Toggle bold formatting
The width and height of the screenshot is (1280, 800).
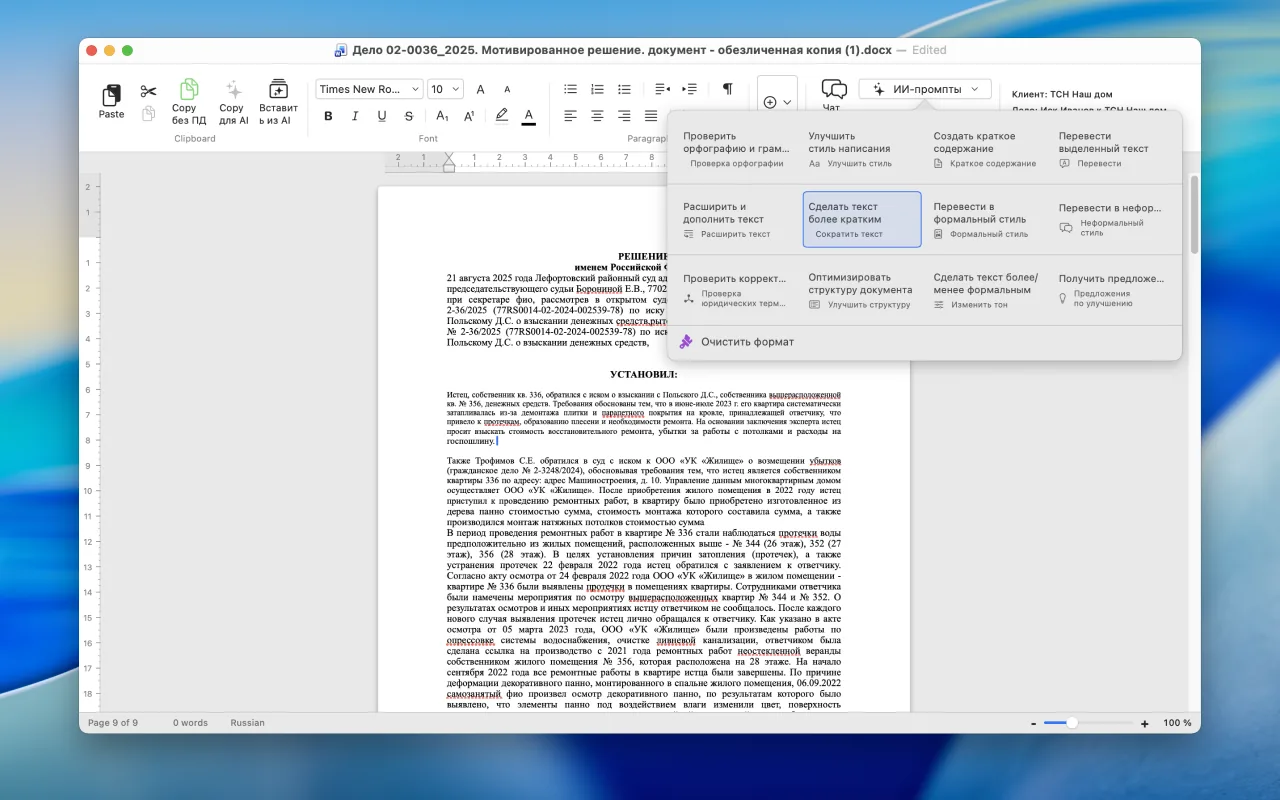[328, 116]
